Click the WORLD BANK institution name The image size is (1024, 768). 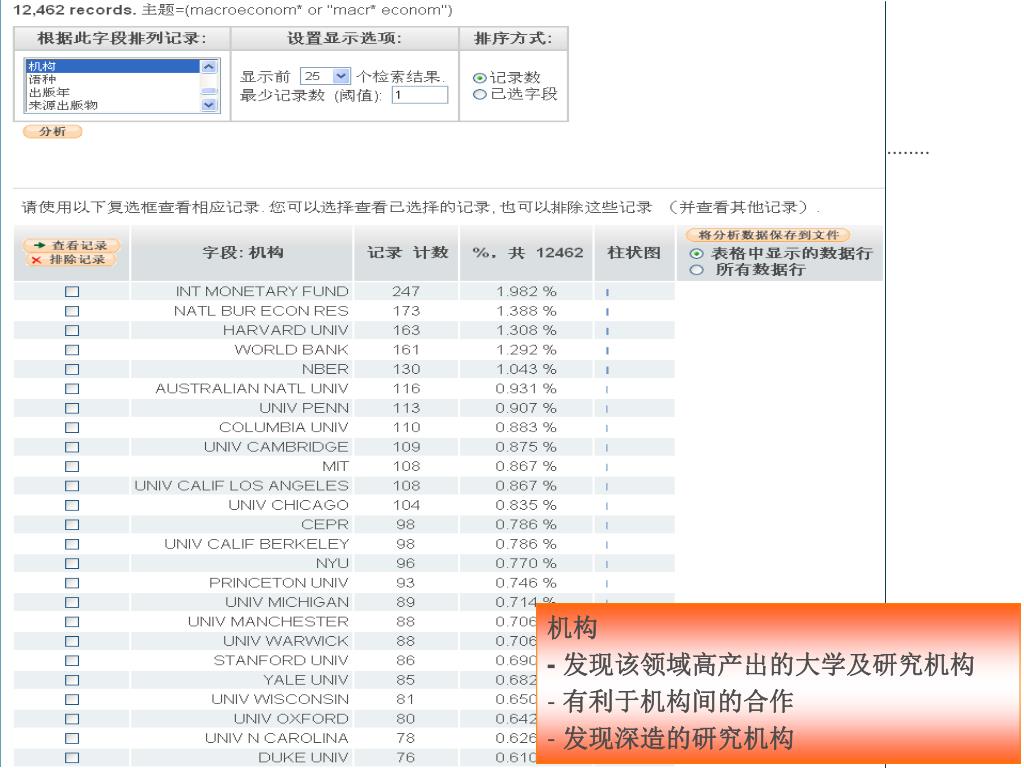291,349
